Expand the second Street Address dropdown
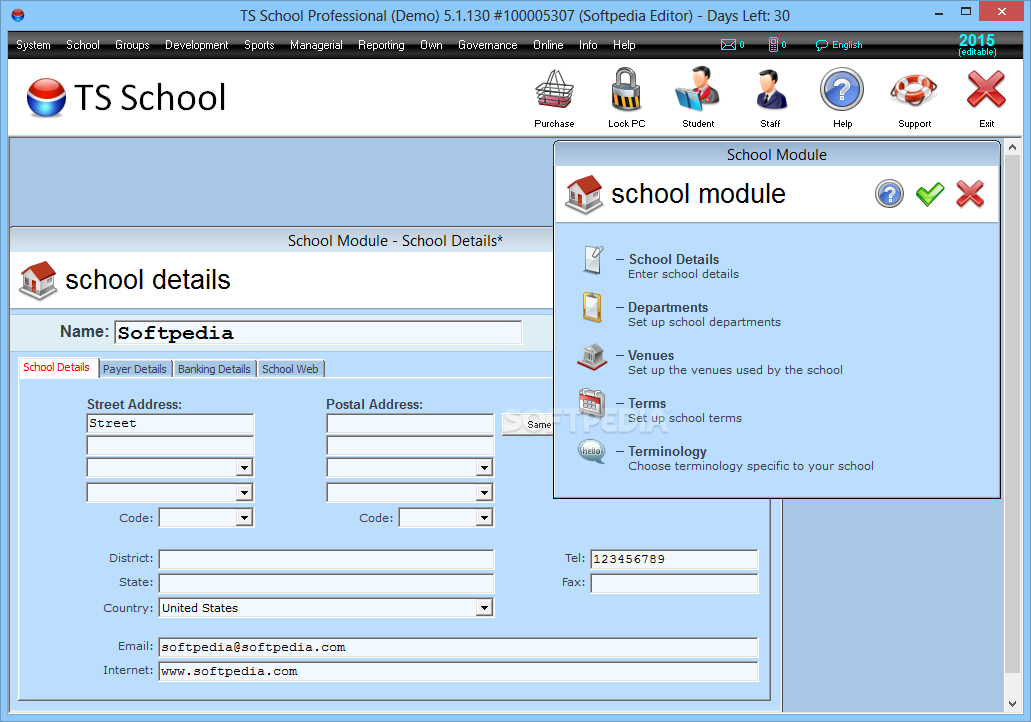 (x=244, y=493)
